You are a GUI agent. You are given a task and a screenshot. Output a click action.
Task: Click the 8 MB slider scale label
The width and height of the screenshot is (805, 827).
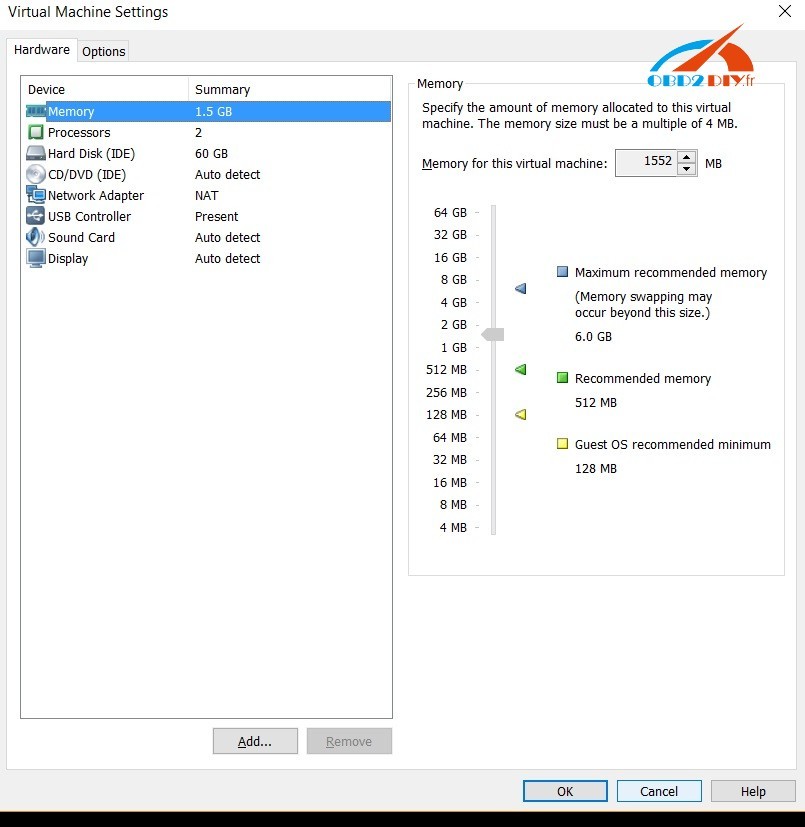[453, 505]
